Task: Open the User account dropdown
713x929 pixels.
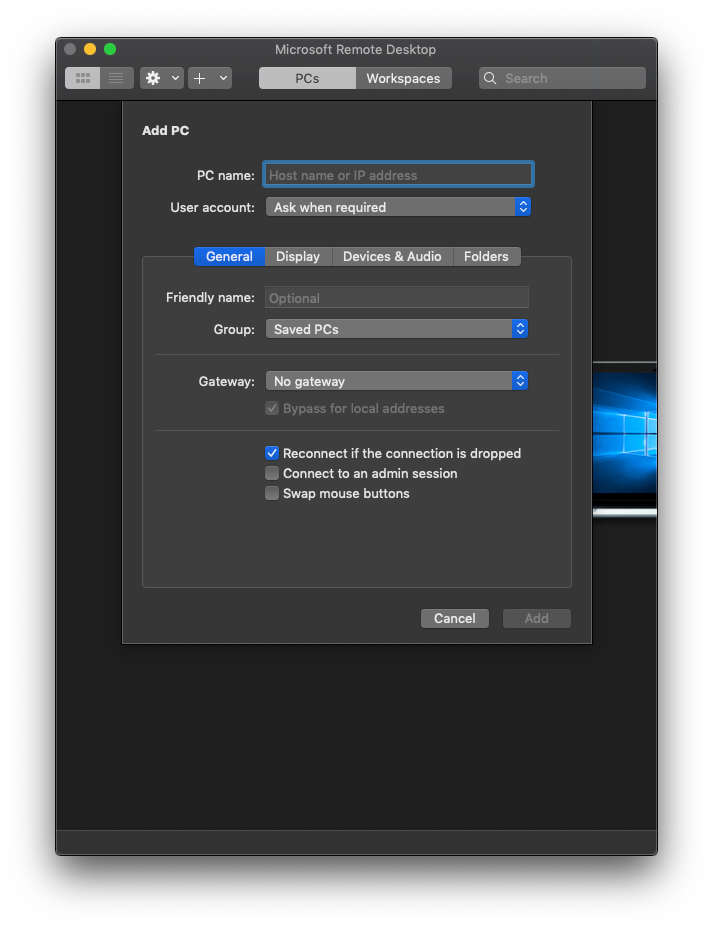Action: click(397, 207)
